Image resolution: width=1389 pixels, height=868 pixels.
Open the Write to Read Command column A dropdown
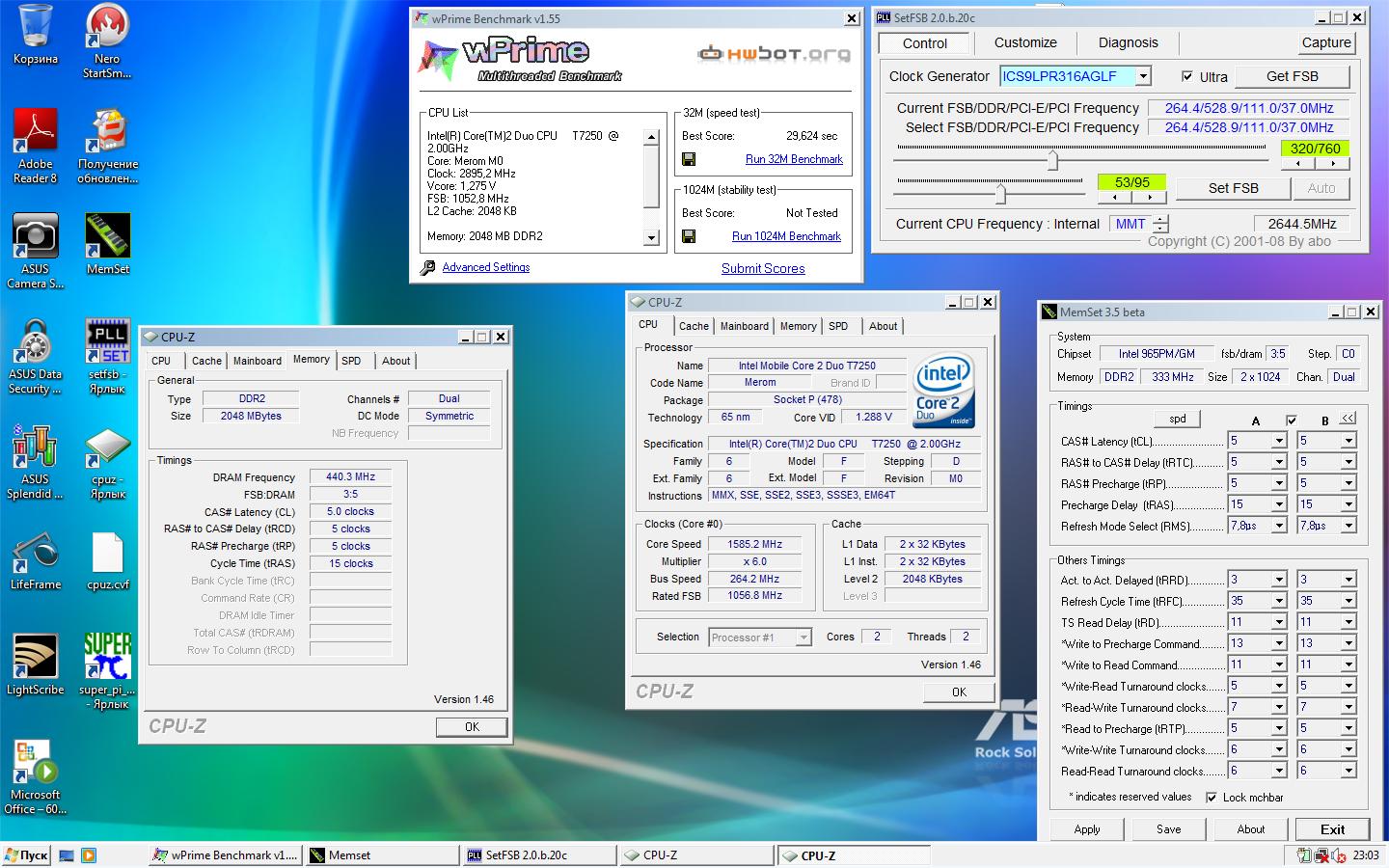(x=1279, y=665)
